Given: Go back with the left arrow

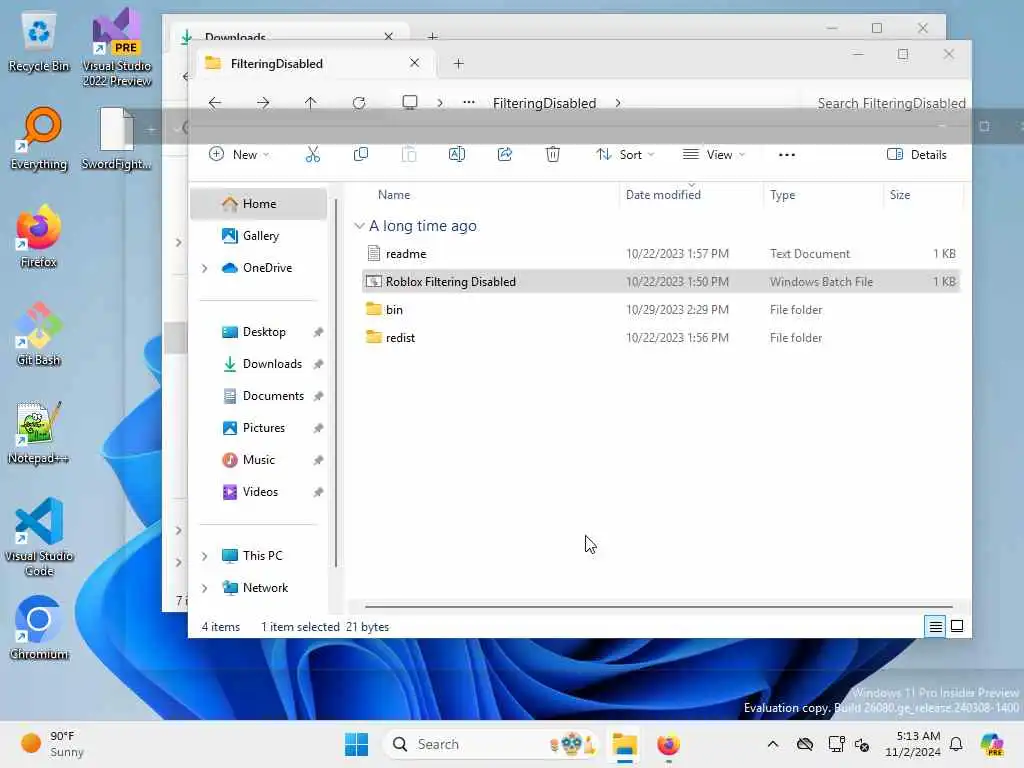Looking at the screenshot, I should point(215,103).
